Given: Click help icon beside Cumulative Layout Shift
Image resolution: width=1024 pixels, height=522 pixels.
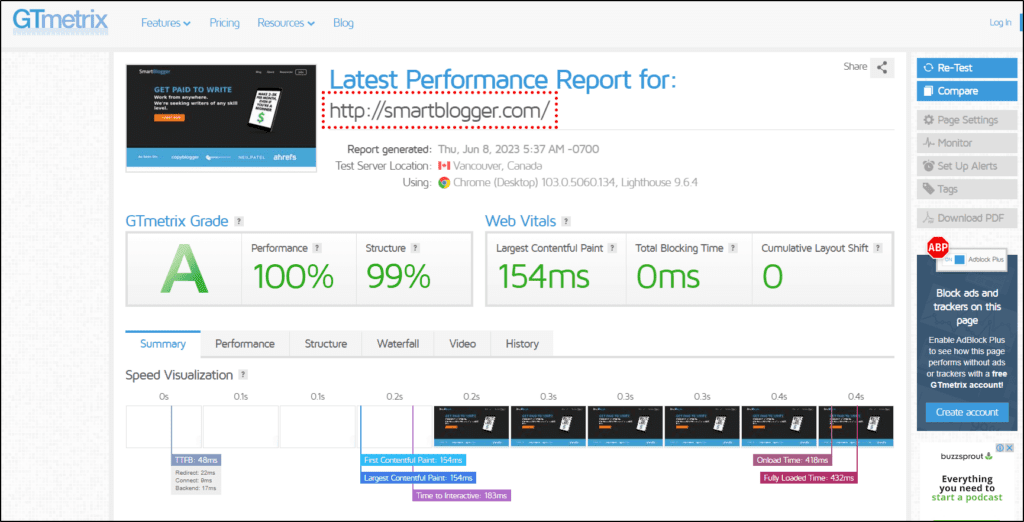Looking at the screenshot, I should [878, 248].
